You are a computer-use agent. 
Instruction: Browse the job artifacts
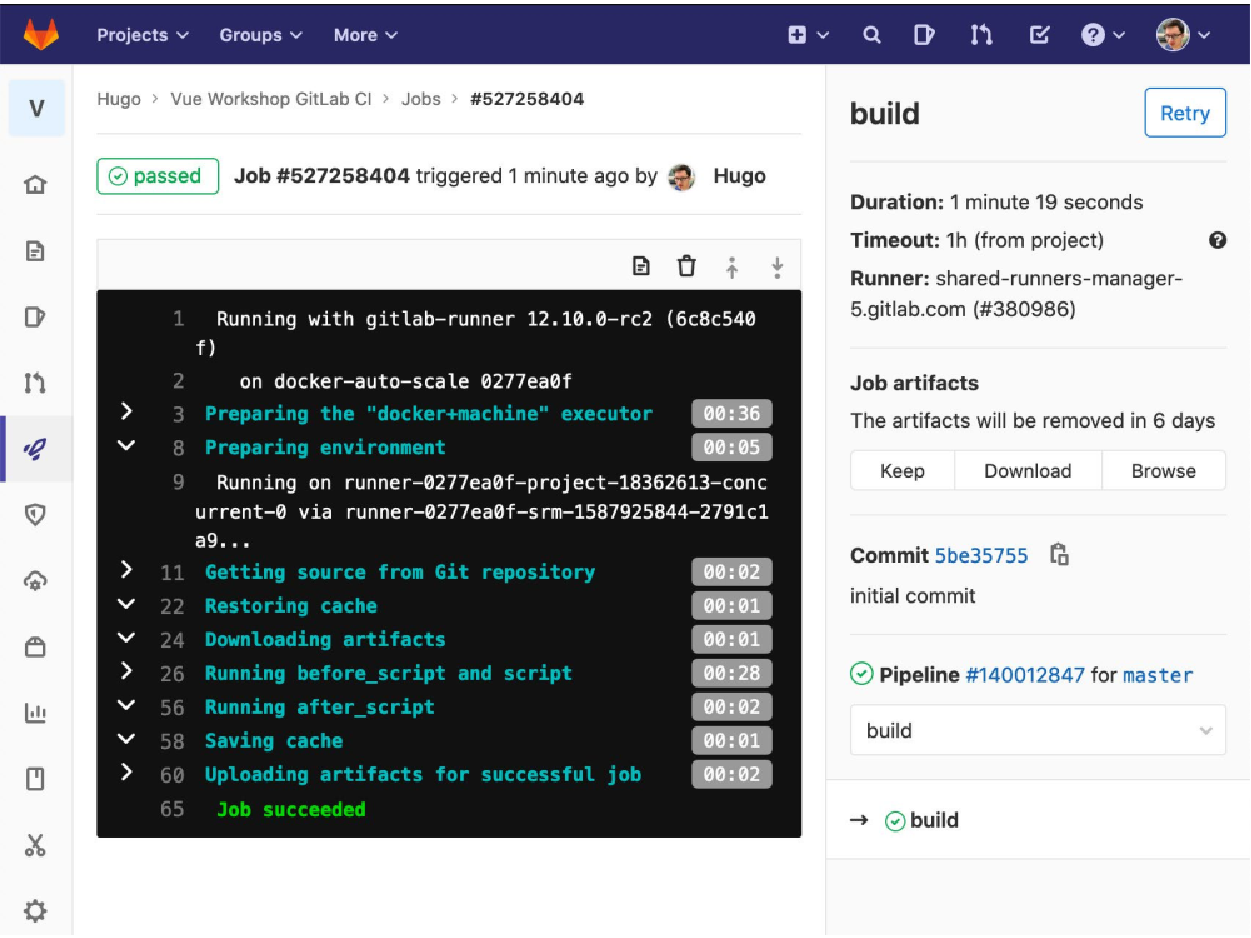(x=1164, y=471)
